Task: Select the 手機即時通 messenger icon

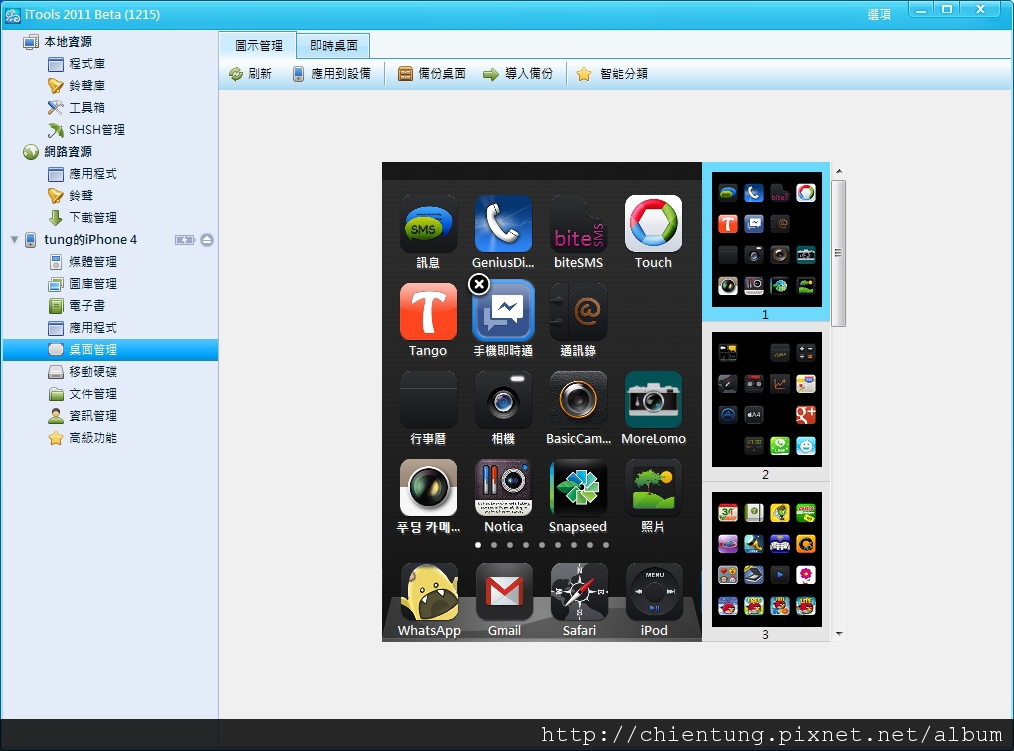Action: pyautogui.click(x=503, y=312)
